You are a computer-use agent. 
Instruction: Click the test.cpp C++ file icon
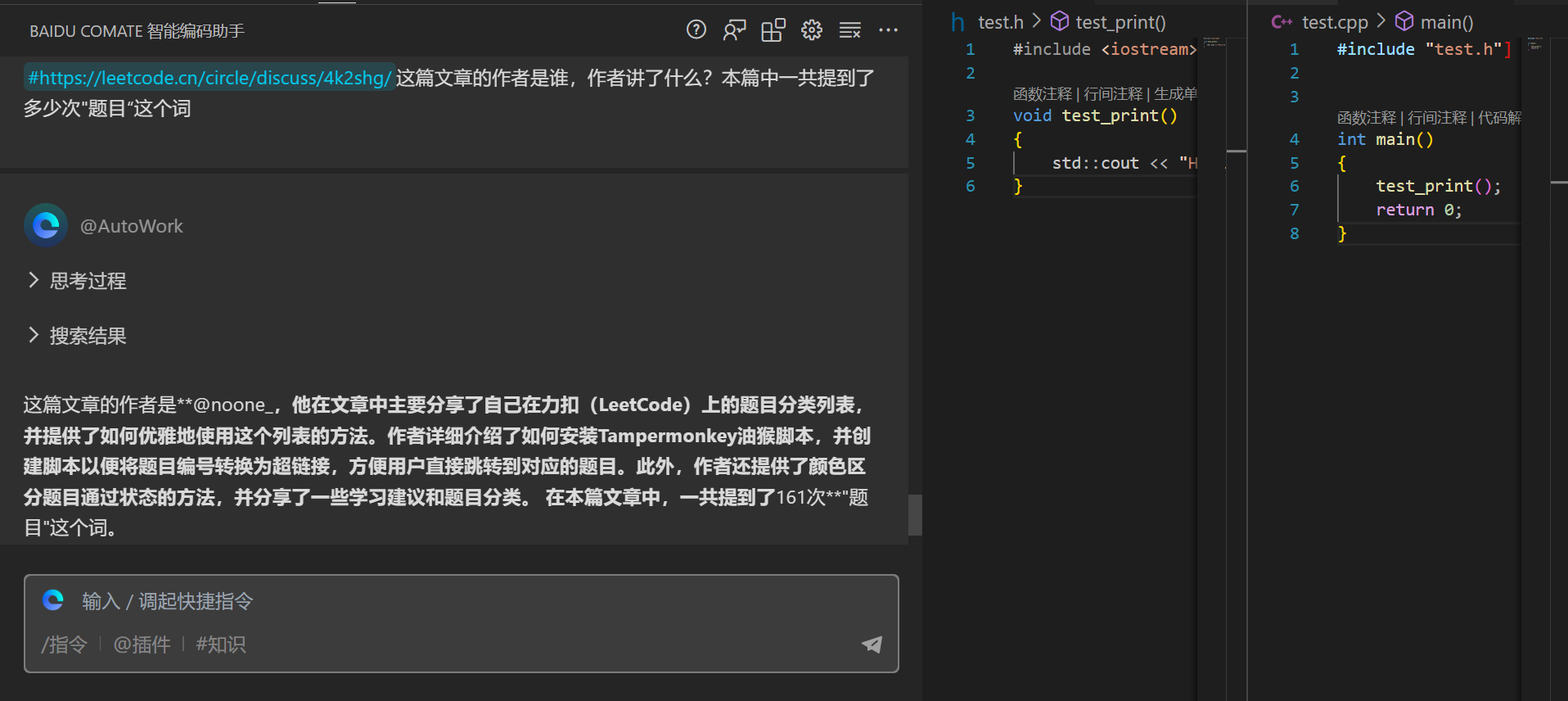pyautogui.click(x=1282, y=22)
